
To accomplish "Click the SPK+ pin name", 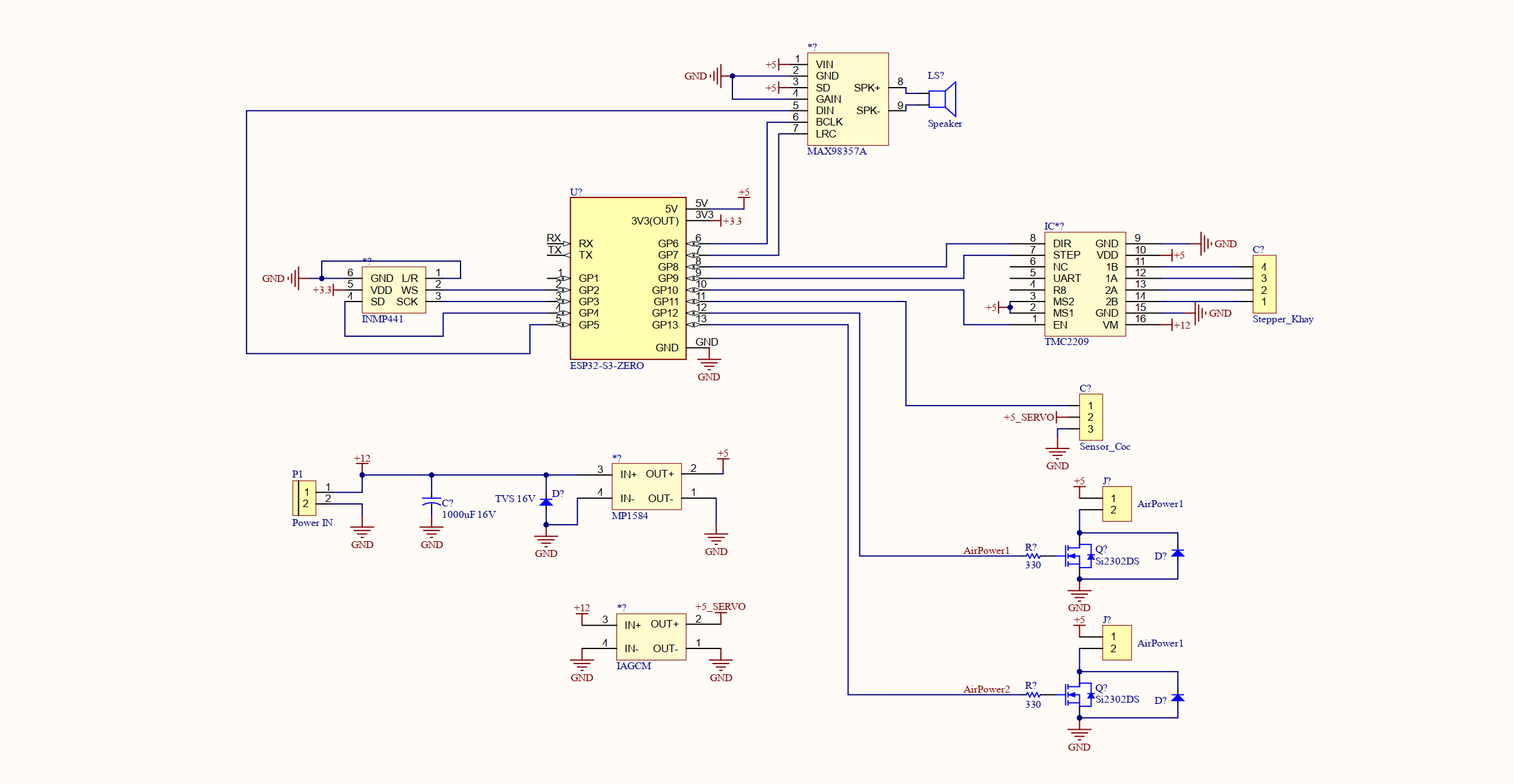I will [x=867, y=88].
